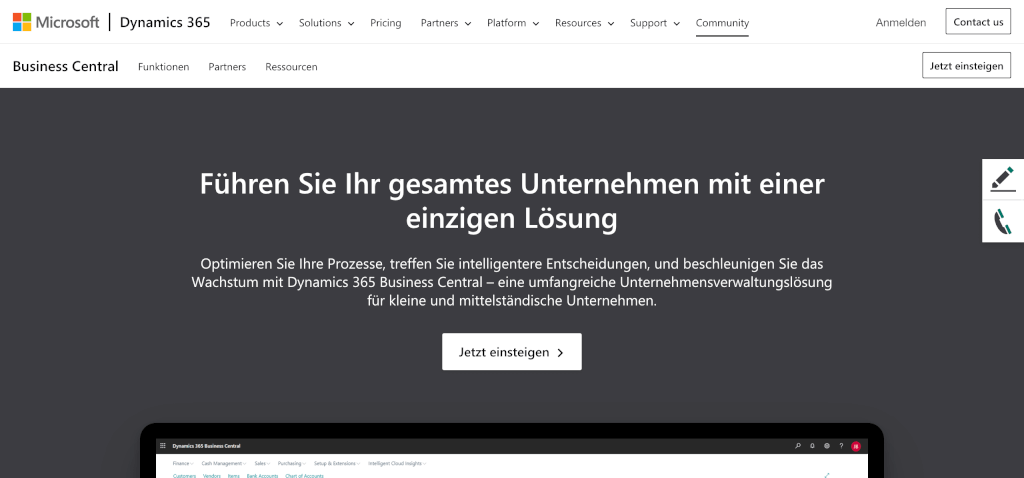Click Items link in preview
The image size is (1024, 478).
point(234,476)
